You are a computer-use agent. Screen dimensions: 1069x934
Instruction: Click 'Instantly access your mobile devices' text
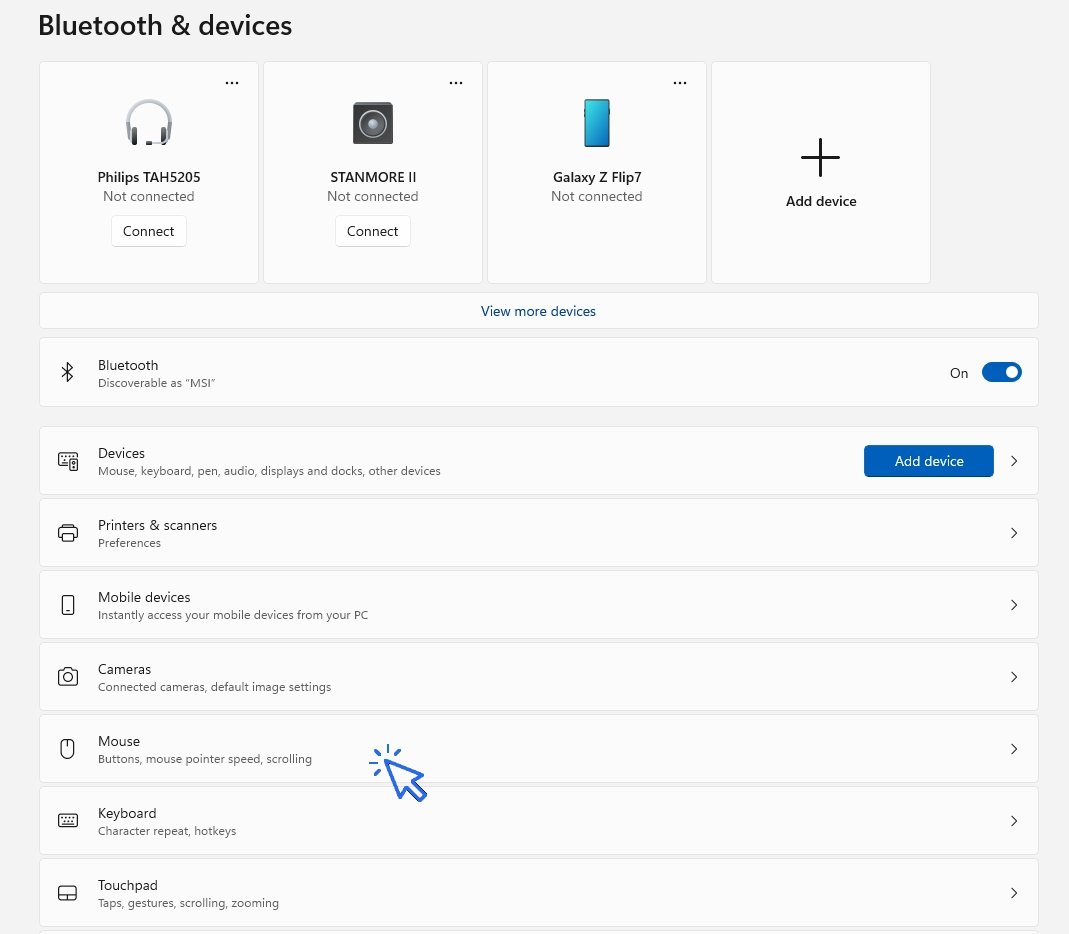pyautogui.click(x=232, y=615)
